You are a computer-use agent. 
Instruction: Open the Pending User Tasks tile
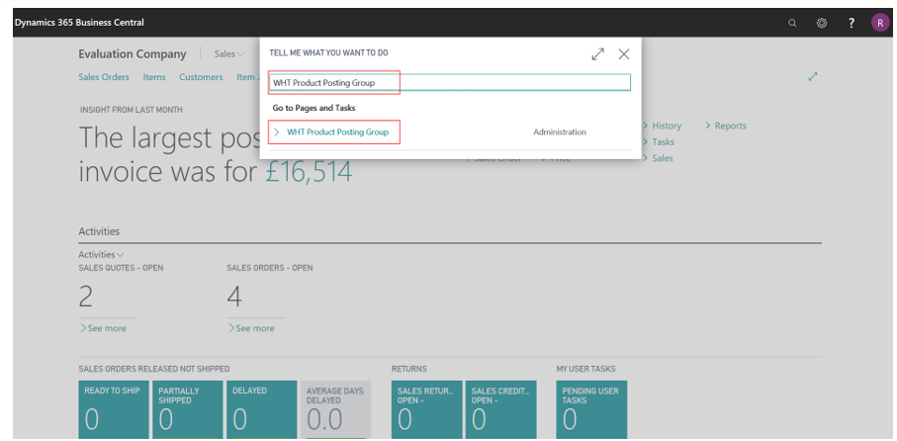(592, 410)
